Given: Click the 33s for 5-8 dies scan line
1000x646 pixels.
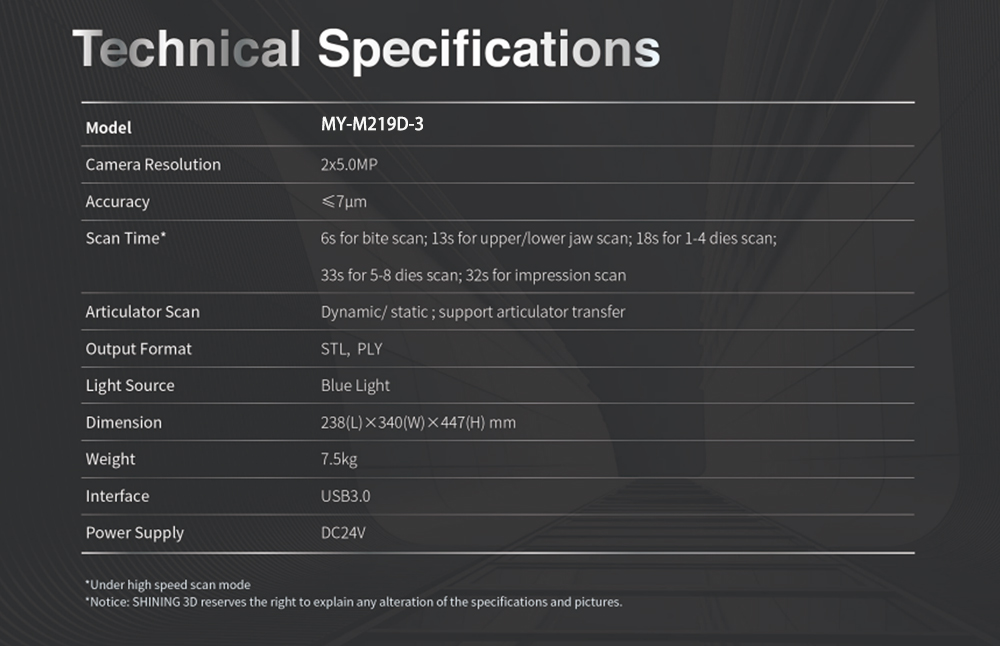Looking at the screenshot, I should pos(473,275).
